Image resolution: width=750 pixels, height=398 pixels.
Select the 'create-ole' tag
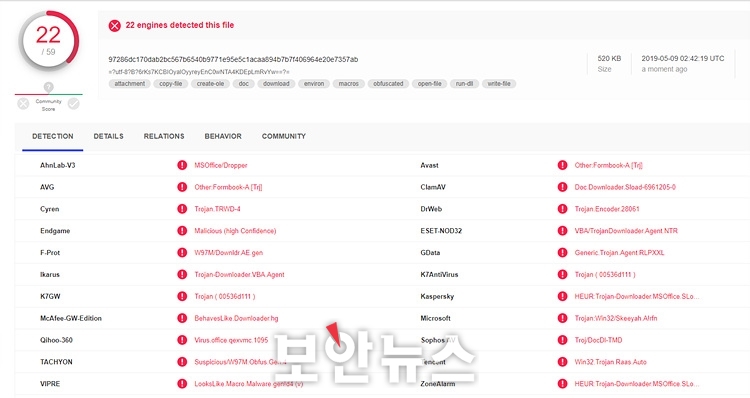(210, 84)
